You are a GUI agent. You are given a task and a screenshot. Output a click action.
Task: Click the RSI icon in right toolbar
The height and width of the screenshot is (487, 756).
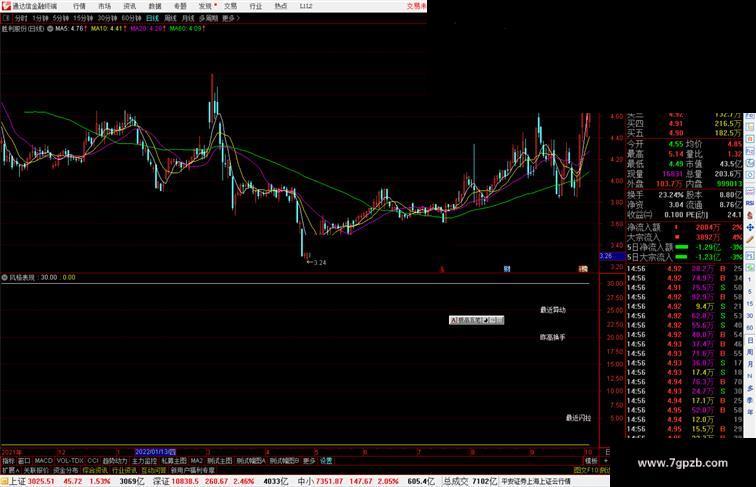tap(750, 203)
